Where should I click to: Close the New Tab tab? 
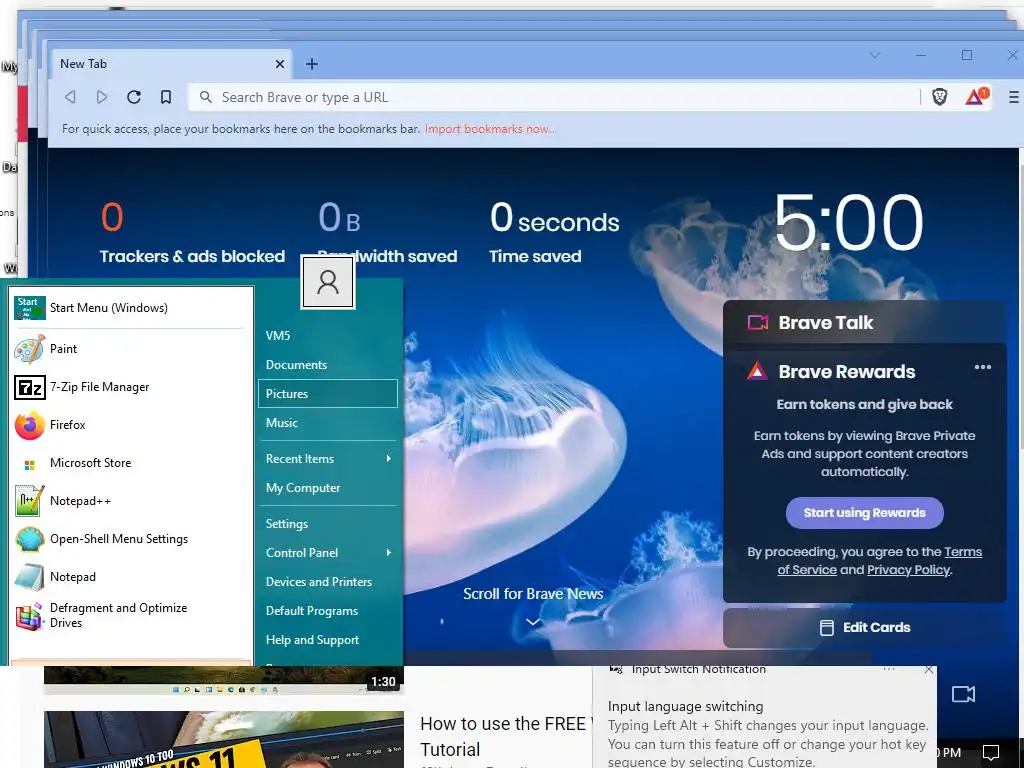(x=280, y=64)
